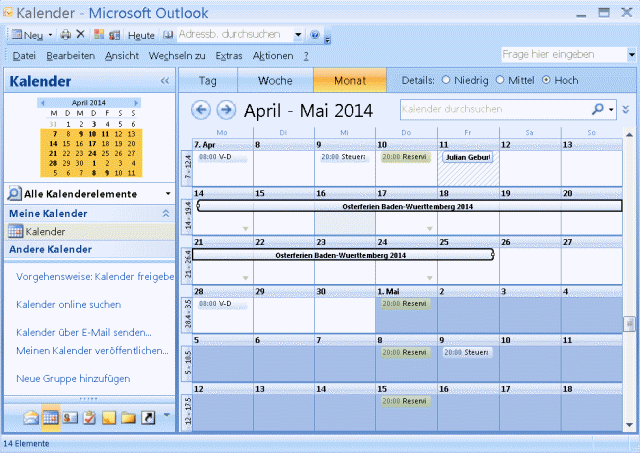
Task: Open the Mail navigation icon
Action: (31, 417)
